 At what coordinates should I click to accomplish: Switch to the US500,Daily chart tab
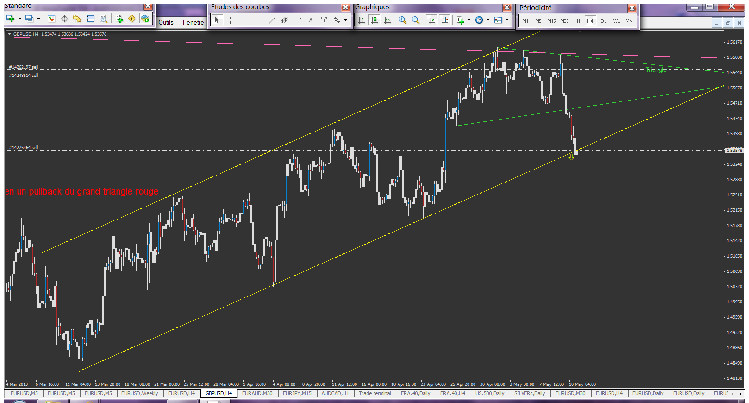(490, 393)
